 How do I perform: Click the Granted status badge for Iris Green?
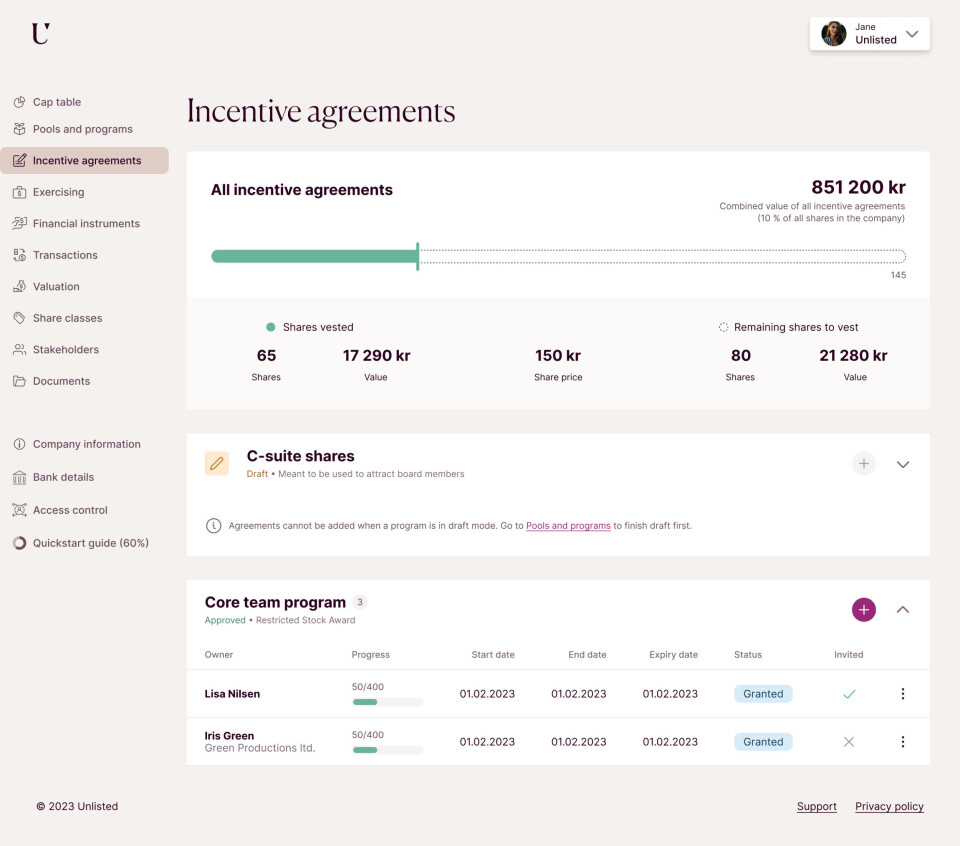(x=763, y=742)
